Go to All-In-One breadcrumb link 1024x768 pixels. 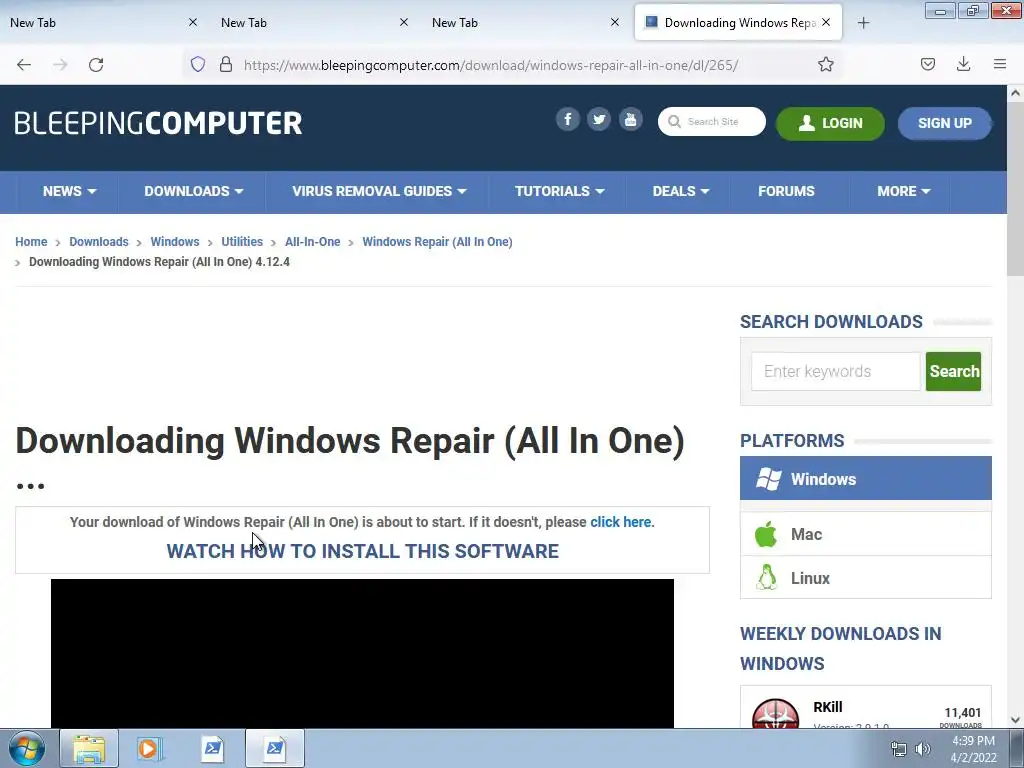point(313,242)
